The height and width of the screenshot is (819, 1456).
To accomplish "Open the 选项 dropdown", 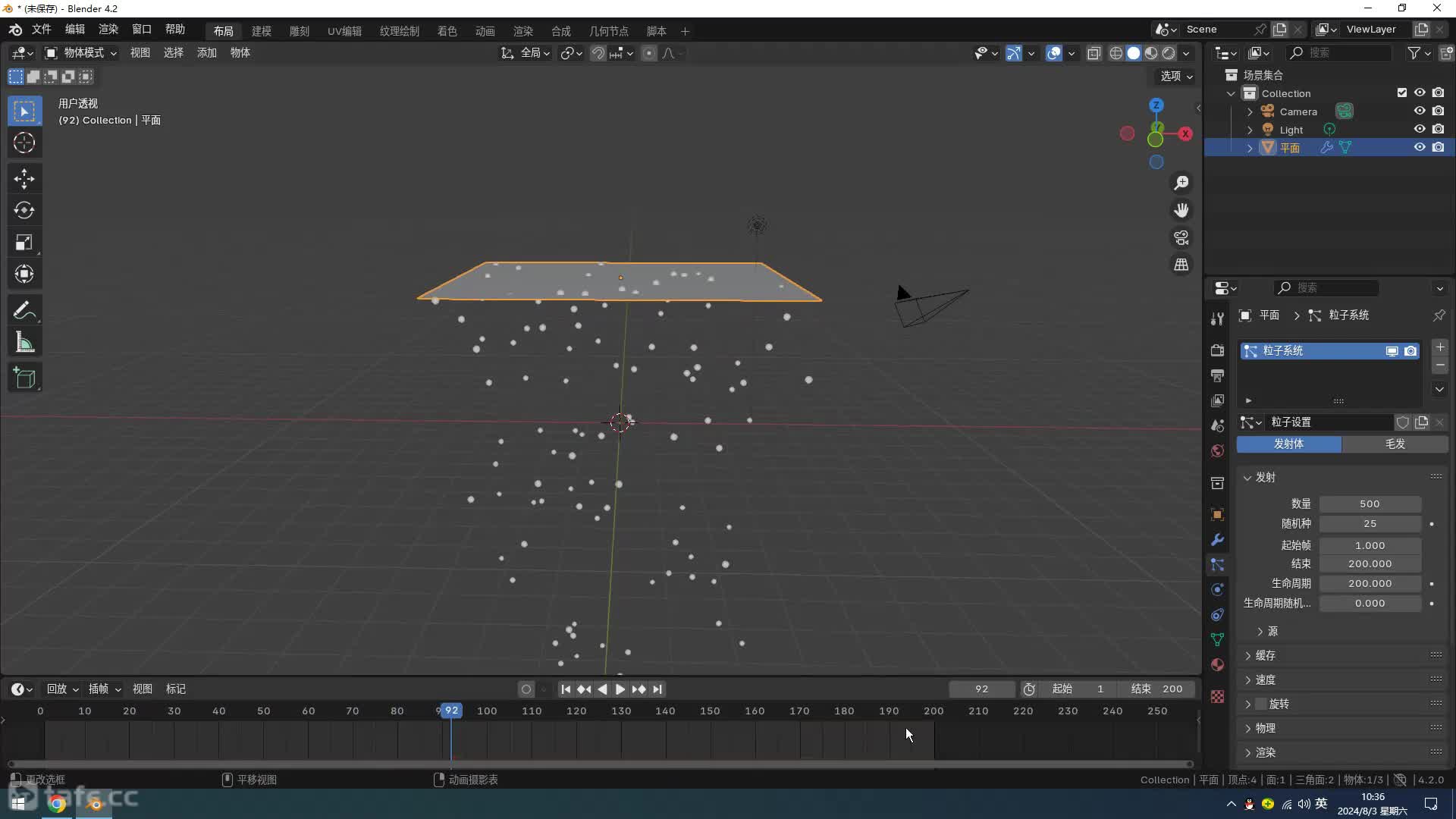I will [x=1176, y=76].
